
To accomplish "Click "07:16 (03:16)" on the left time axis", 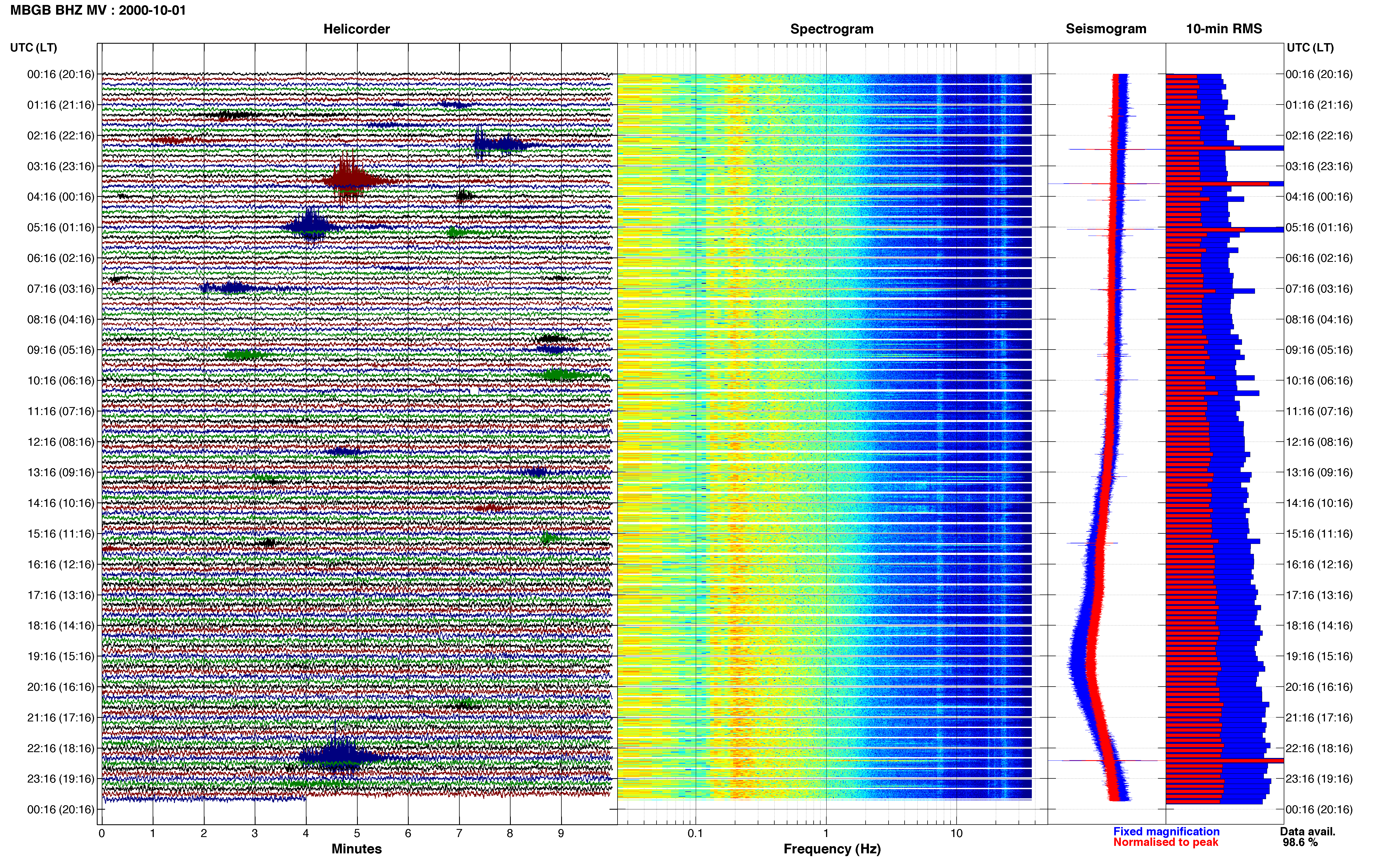I will pos(61,289).
